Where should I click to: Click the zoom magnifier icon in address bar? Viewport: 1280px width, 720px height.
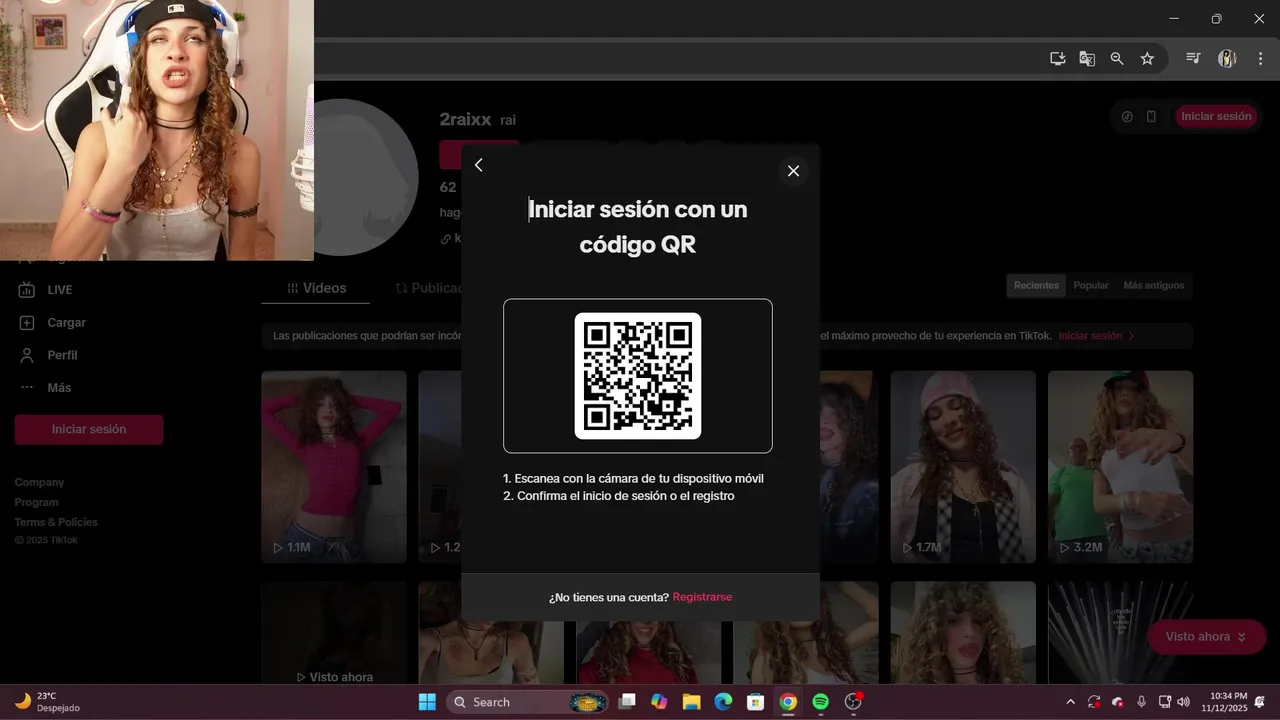tap(1117, 59)
